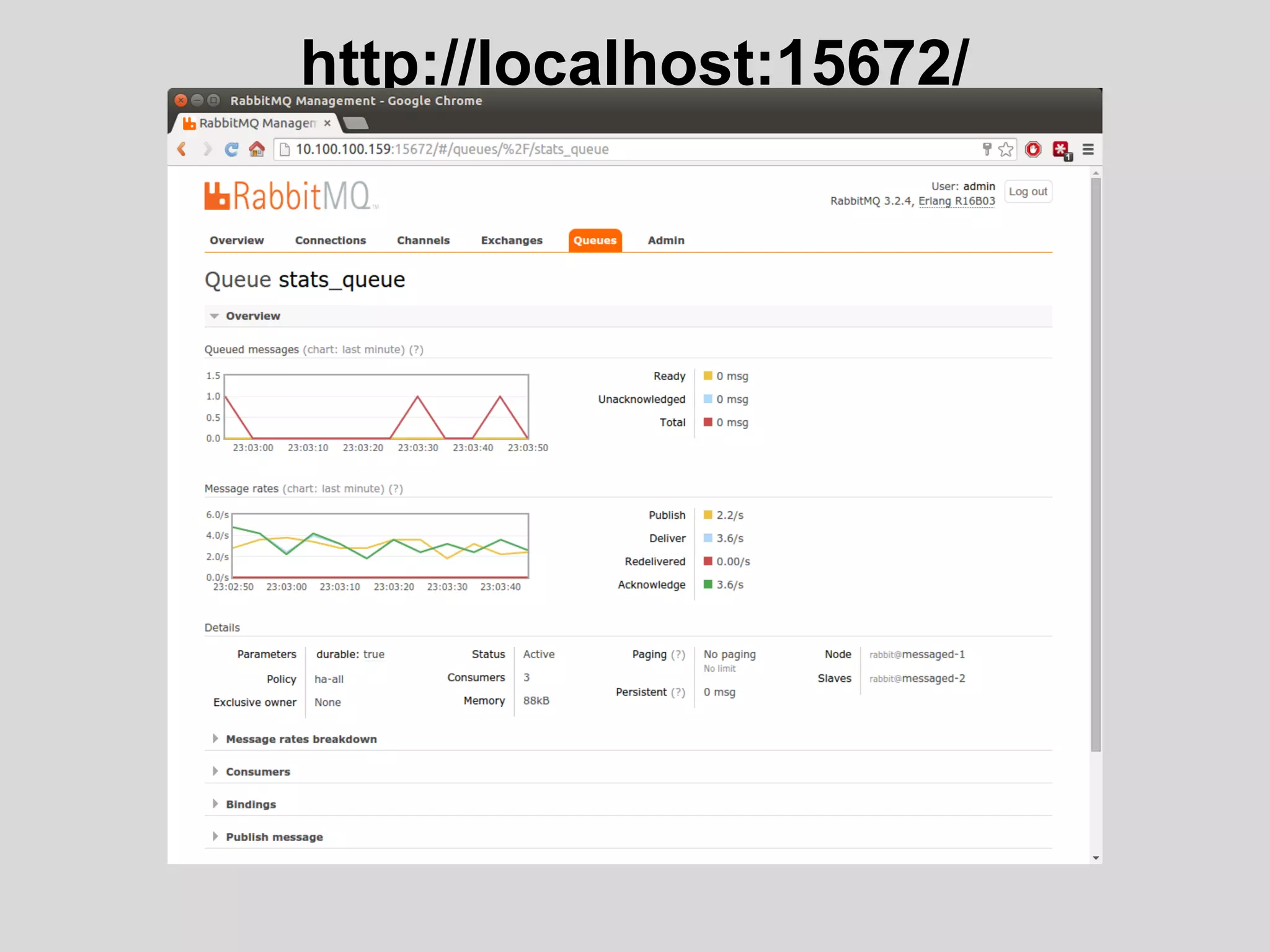Click the yellow Publish color swatch

tap(708, 514)
